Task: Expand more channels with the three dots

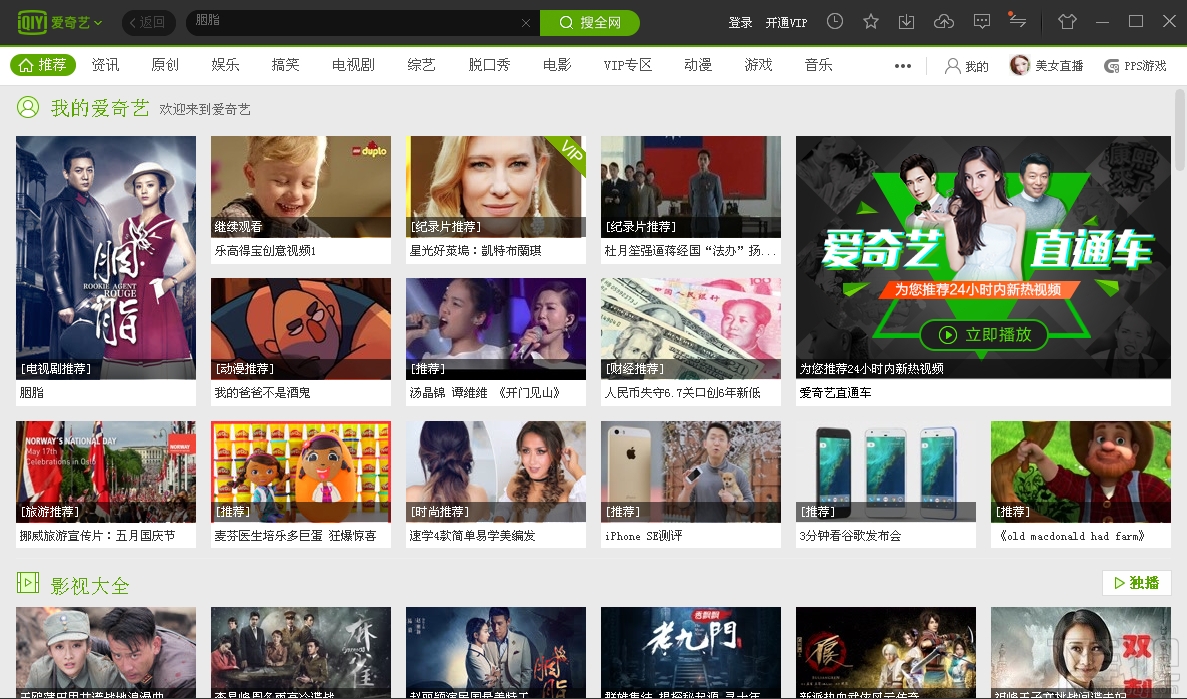Action: [x=902, y=66]
